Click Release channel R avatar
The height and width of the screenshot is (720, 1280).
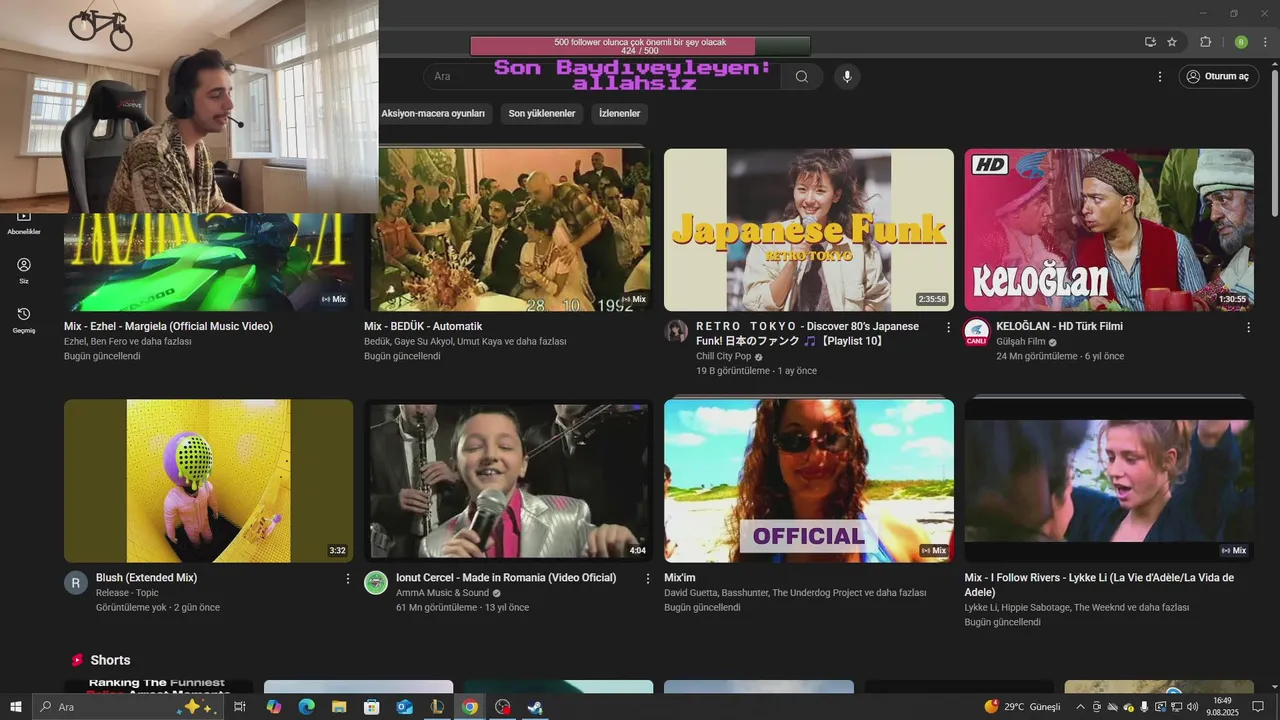coord(76,583)
